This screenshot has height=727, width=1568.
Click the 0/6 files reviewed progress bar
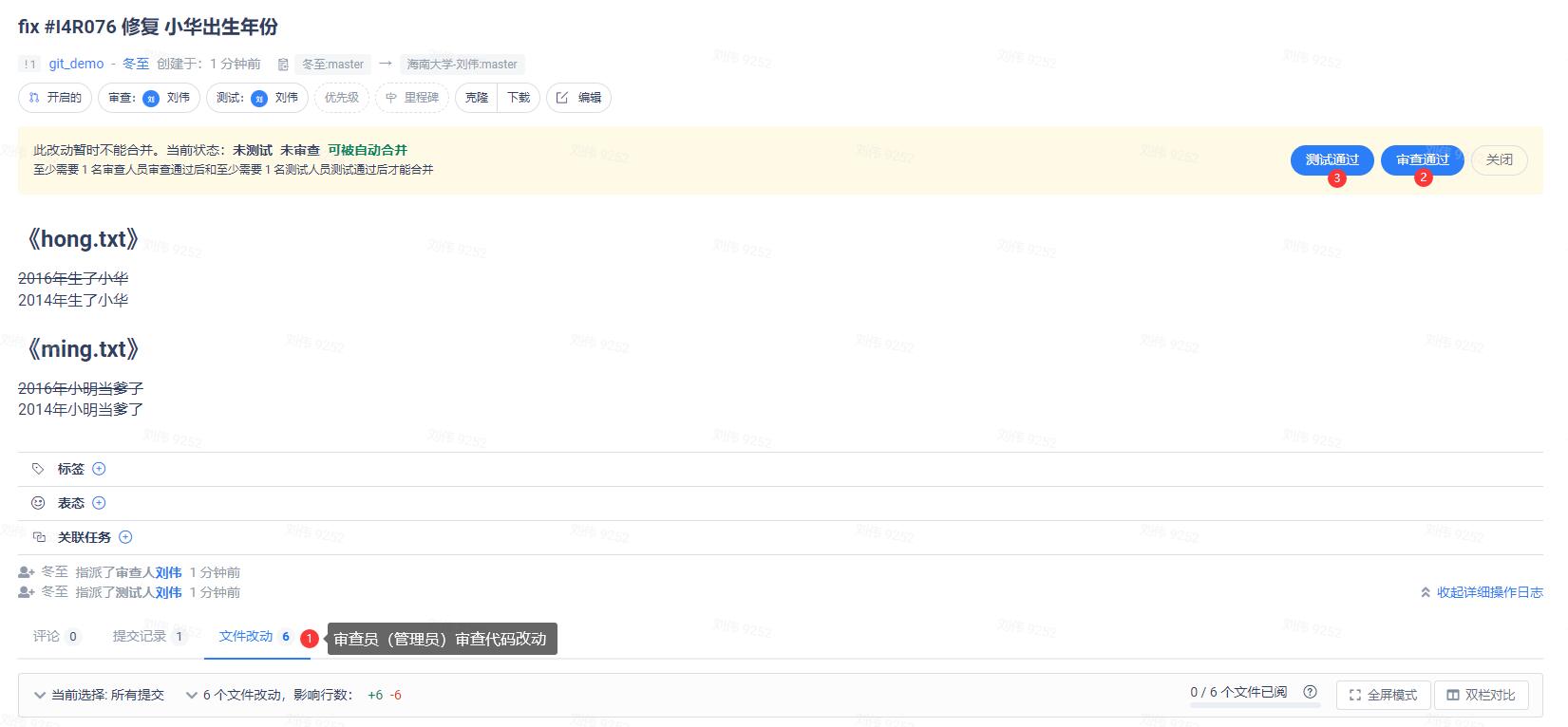coord(1255,705)
